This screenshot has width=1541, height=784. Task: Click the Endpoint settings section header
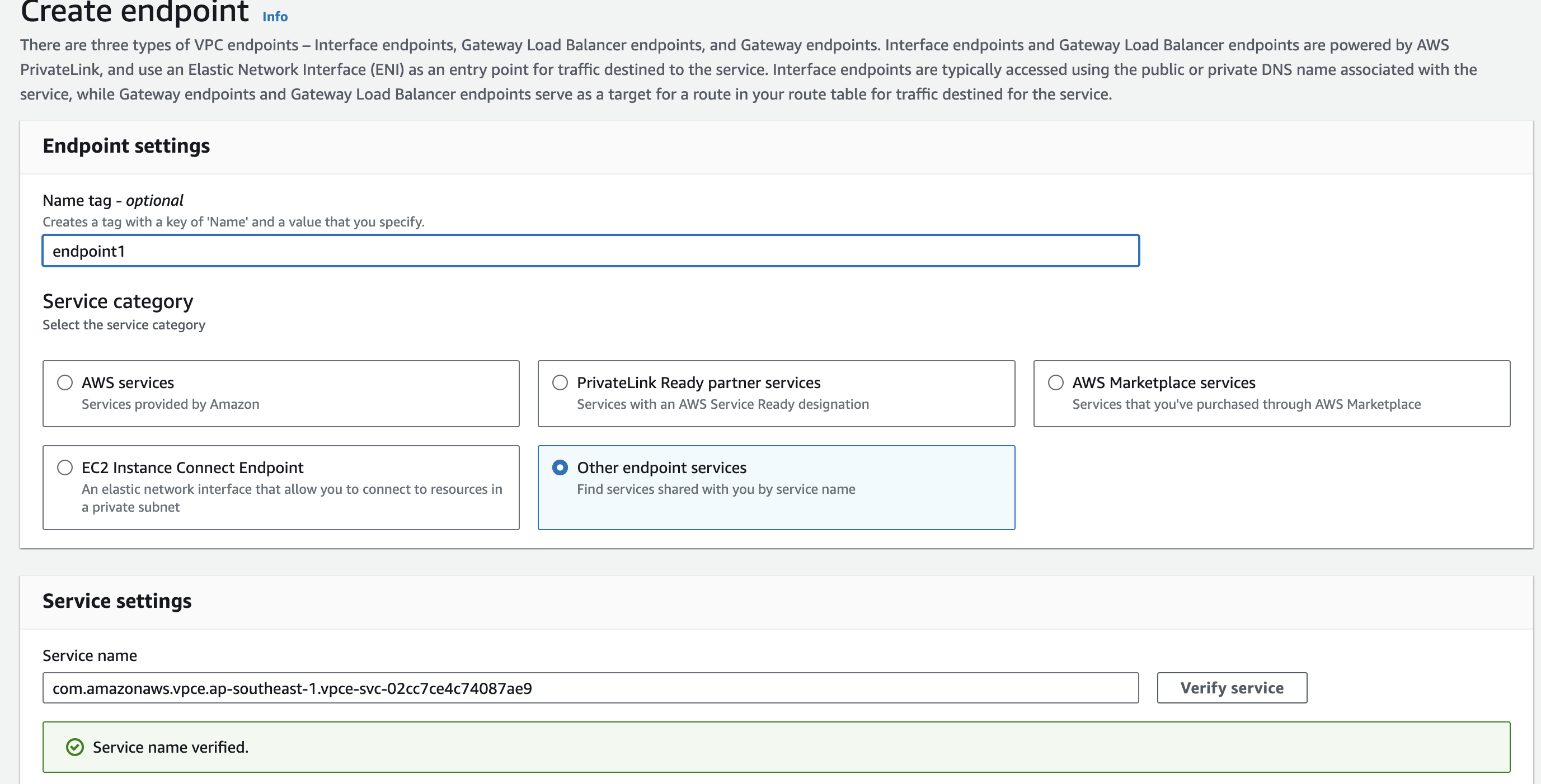[126, 146]
